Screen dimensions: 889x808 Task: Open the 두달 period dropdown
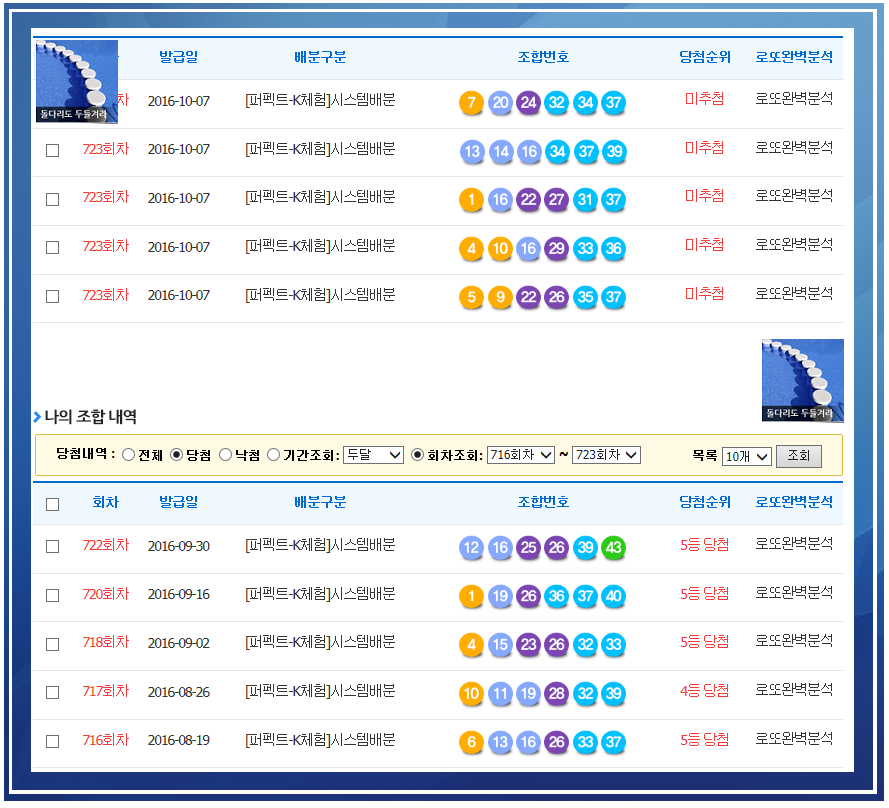(373, 455)
